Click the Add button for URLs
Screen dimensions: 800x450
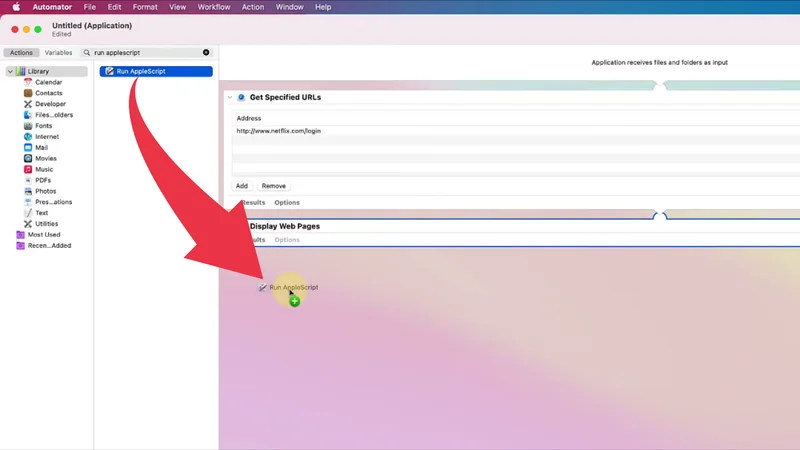[x=242, y=186]
